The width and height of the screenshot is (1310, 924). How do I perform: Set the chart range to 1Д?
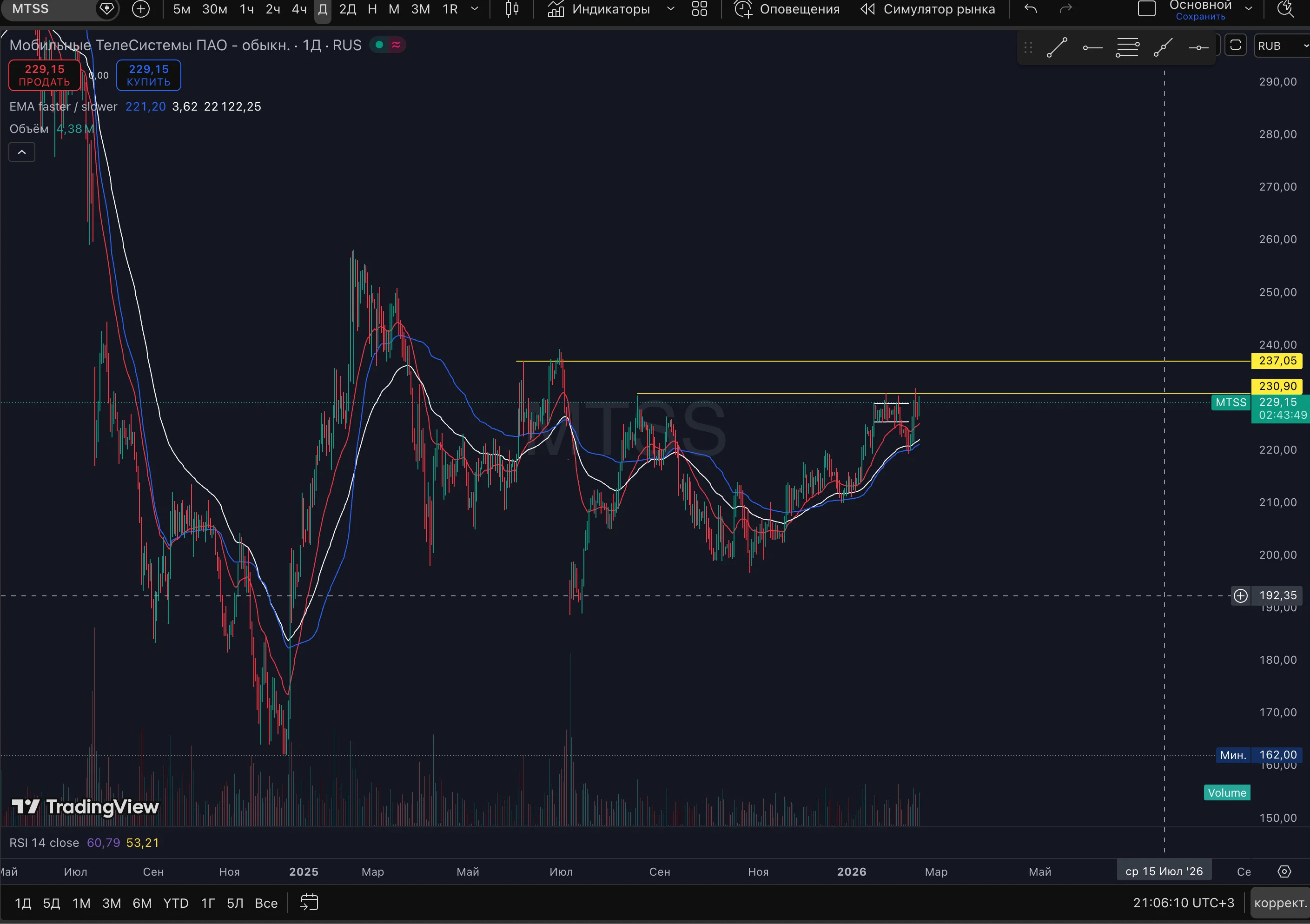click(23, 904)
